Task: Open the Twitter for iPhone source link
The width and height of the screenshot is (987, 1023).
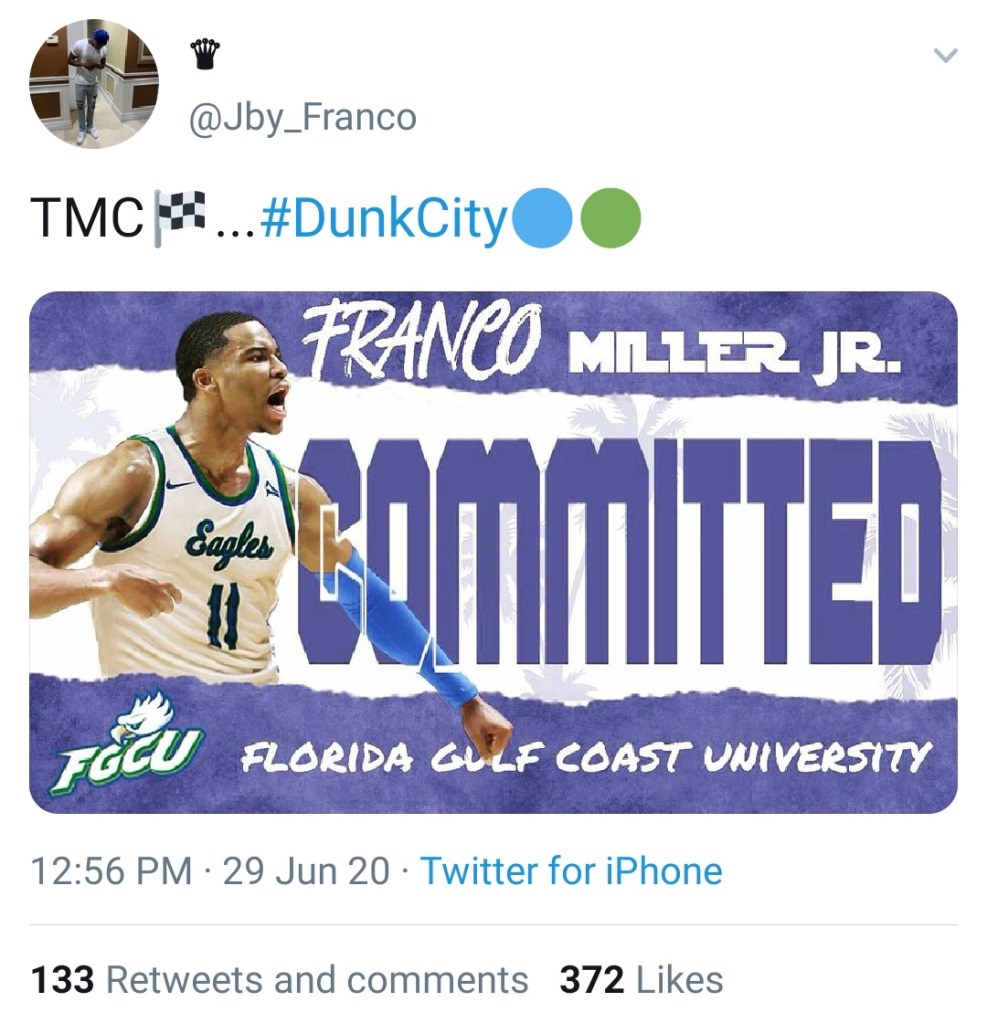Action: click(570, 870)
